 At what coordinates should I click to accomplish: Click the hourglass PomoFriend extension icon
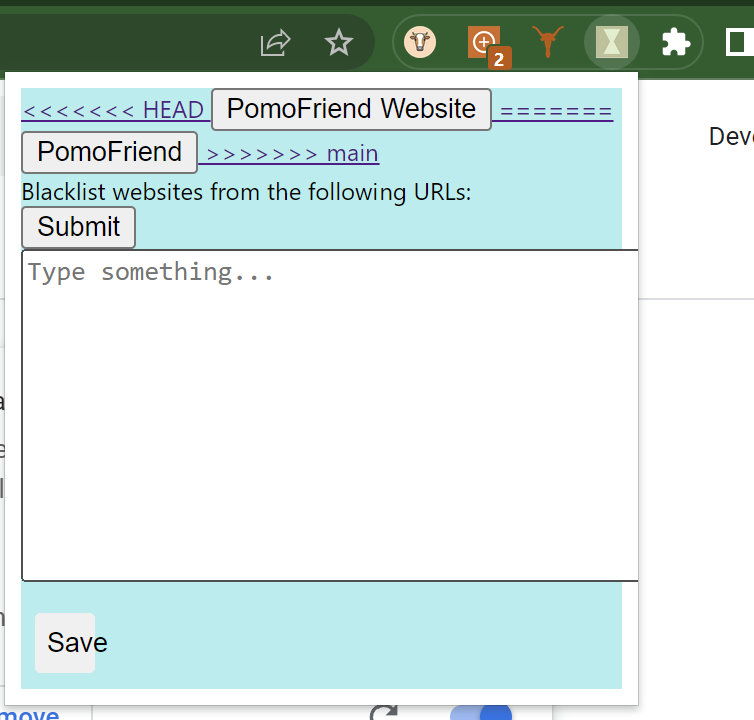612,42
